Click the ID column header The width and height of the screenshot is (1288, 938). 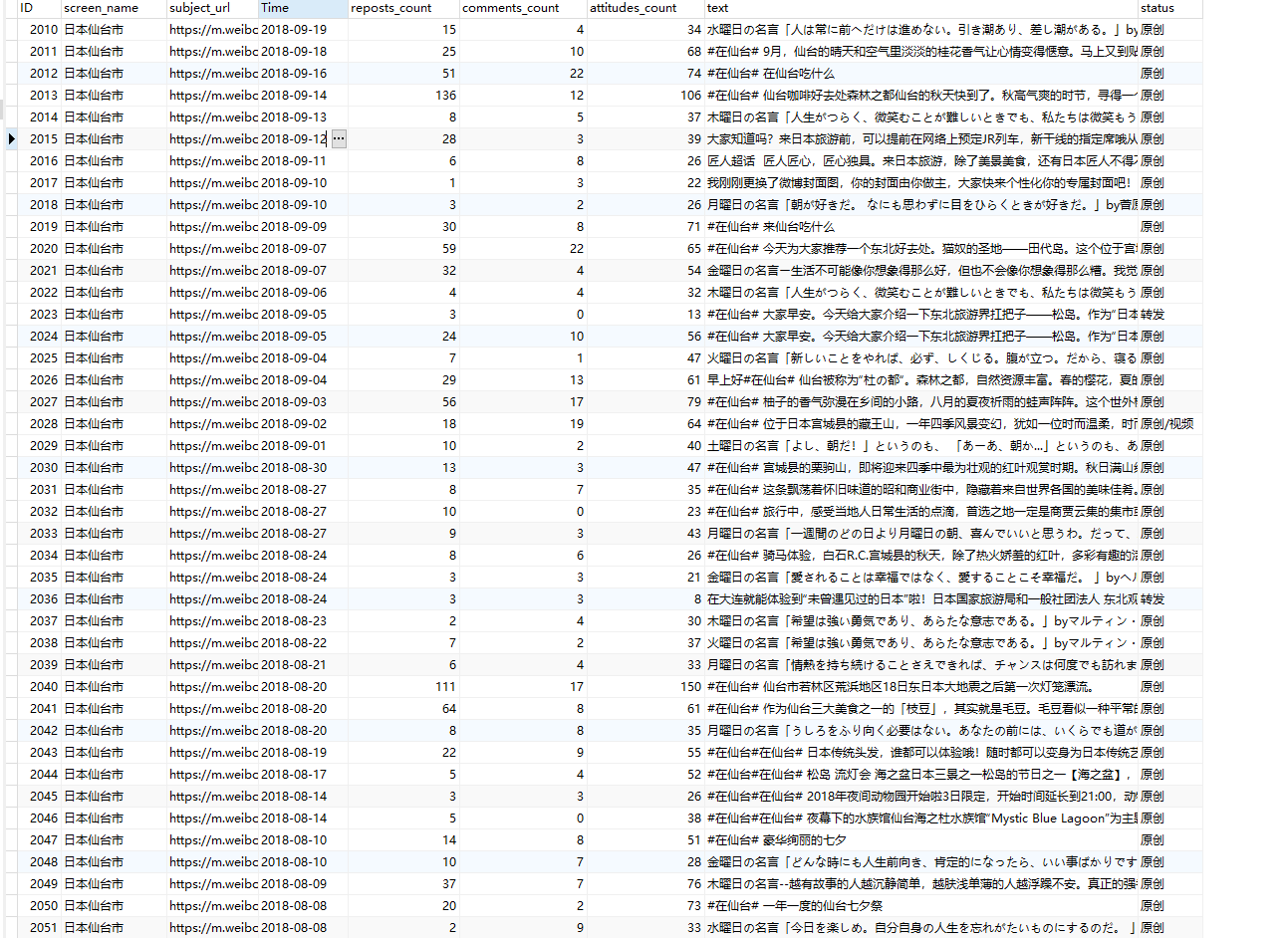[x=27, y=8]
